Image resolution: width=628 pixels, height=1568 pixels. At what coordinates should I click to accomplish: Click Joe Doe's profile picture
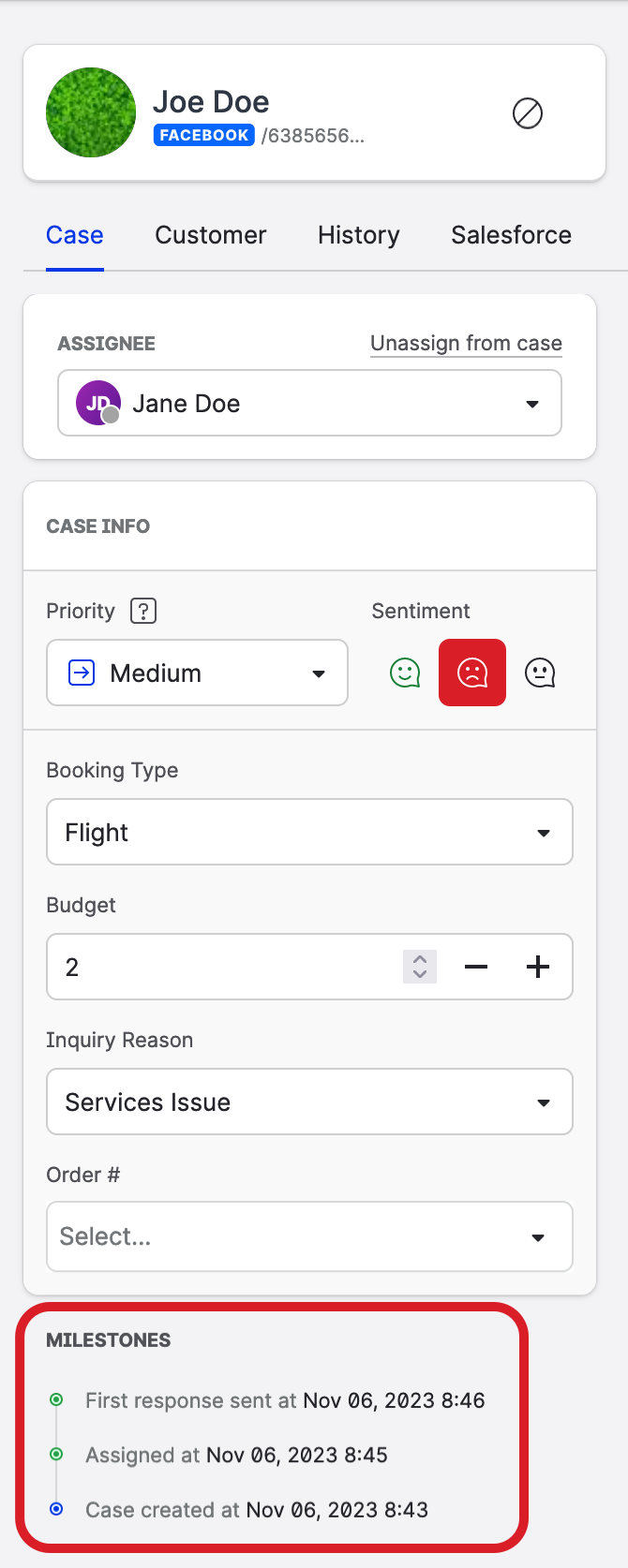pyautogui.click(x=91, y=112)
